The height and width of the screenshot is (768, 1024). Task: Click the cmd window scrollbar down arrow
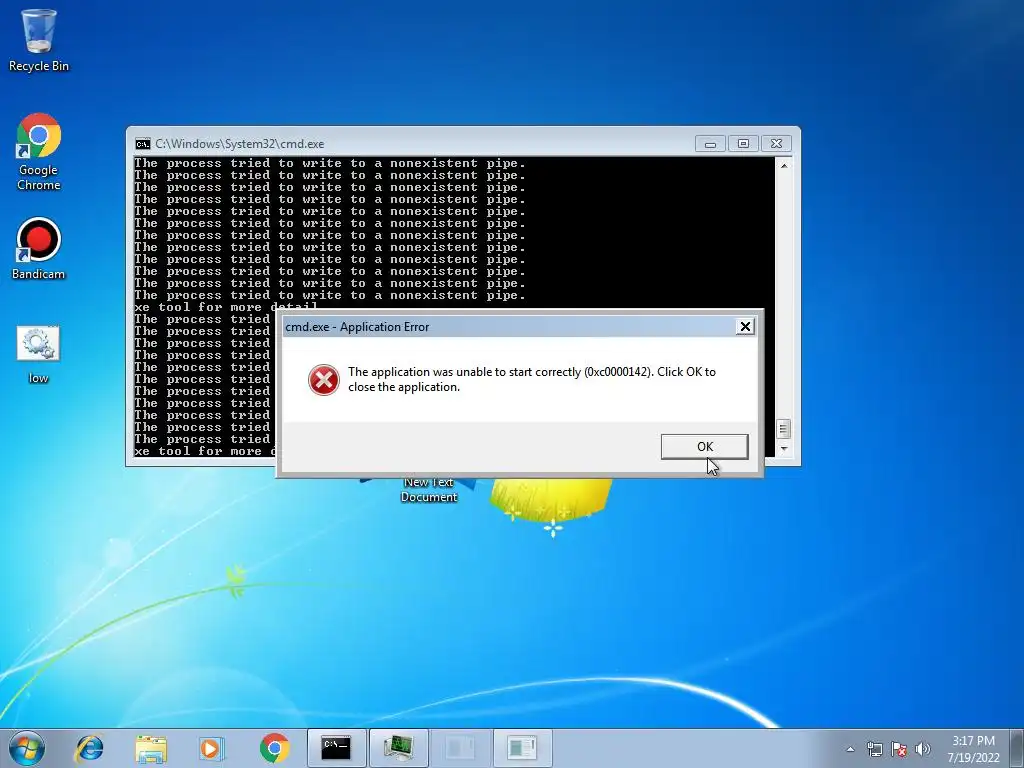pos(784,449)
